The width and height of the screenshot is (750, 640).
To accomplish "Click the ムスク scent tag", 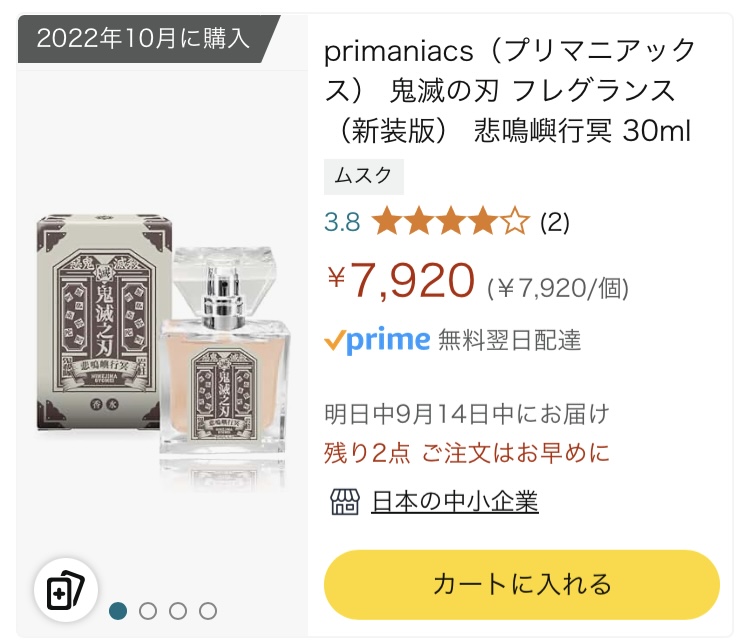I will [364, 177].
